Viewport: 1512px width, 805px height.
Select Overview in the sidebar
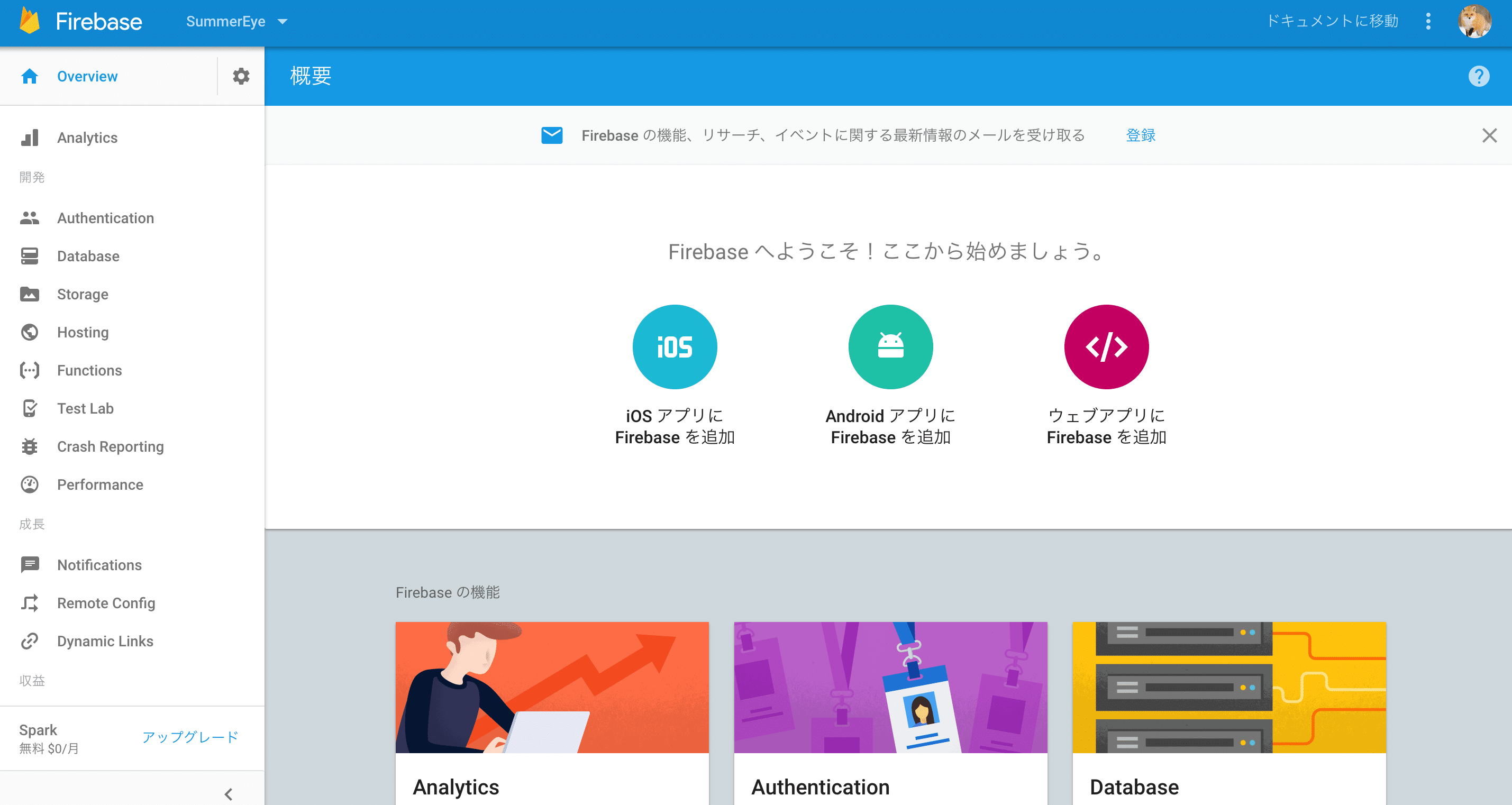click(87, 77)
